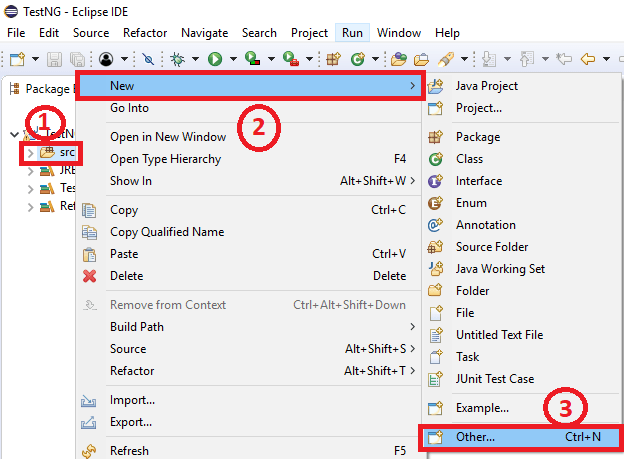This screenshot has width=624, height=459.
Task: Click the user profile toolbar icon
Action: (106, 59)
